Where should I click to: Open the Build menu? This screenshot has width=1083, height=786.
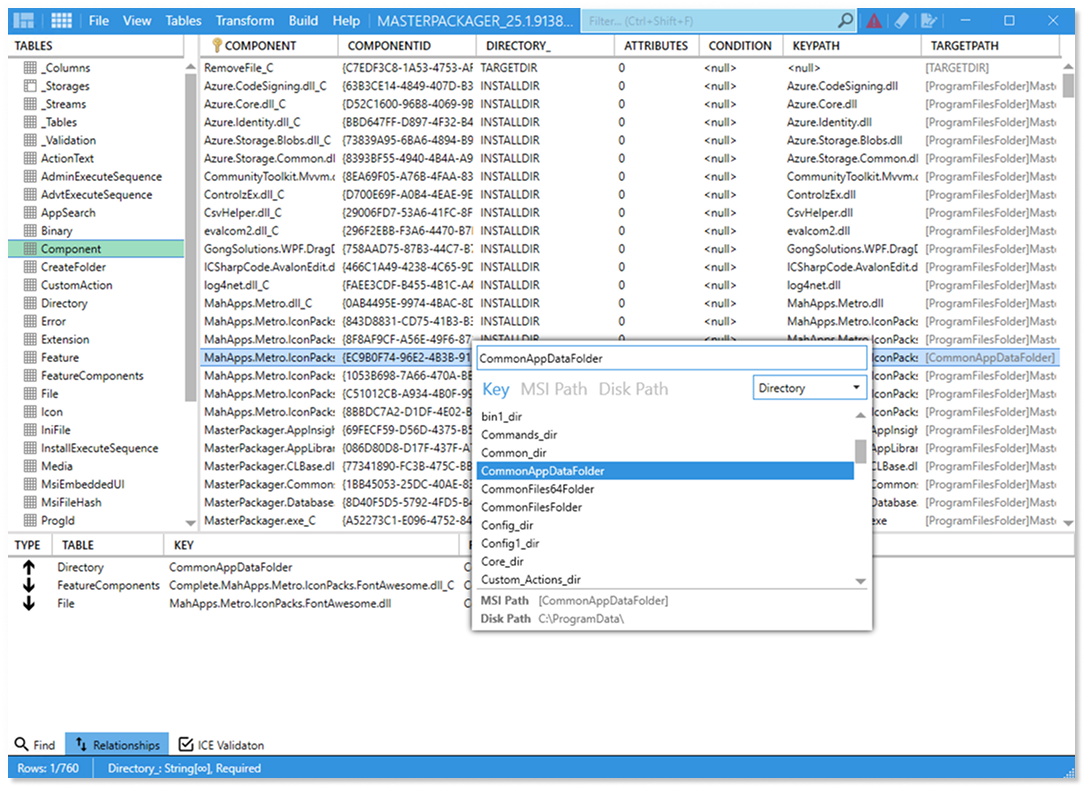303,20
